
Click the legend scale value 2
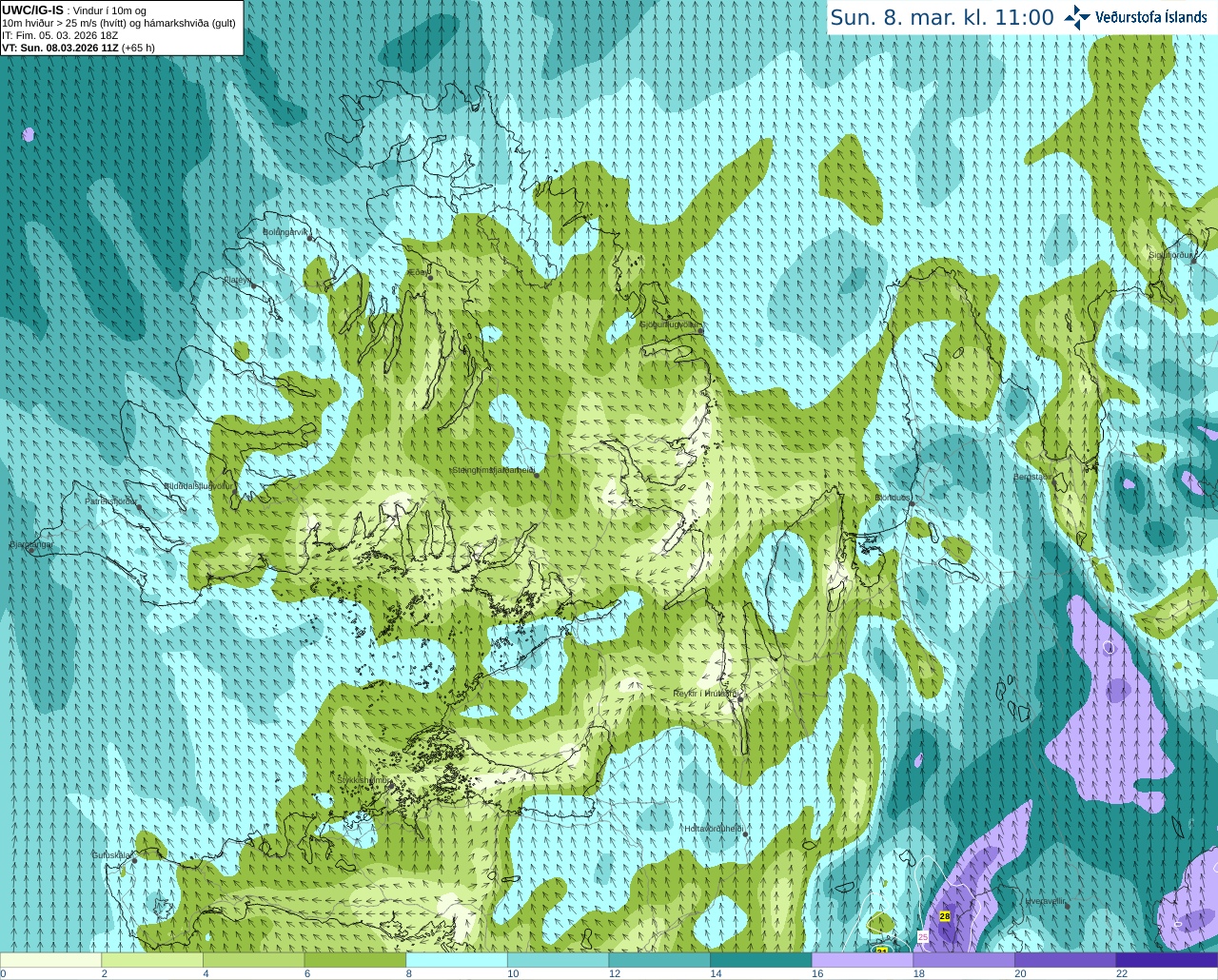click(105, 973)
